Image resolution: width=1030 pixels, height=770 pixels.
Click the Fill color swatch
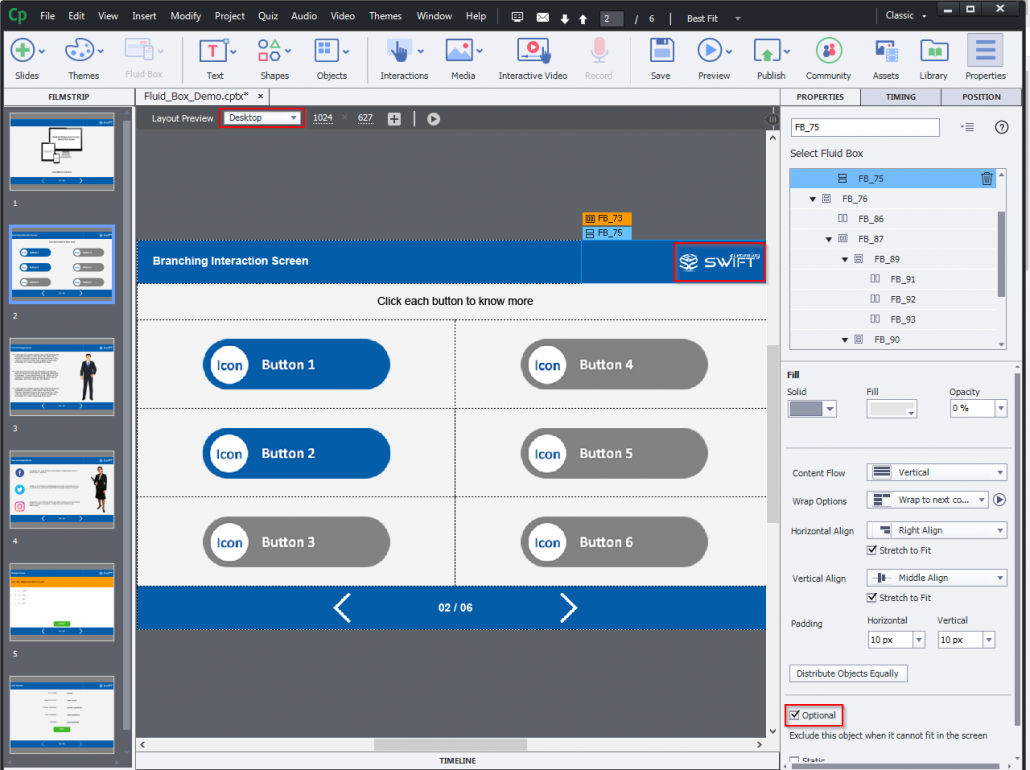click(891, 408)
